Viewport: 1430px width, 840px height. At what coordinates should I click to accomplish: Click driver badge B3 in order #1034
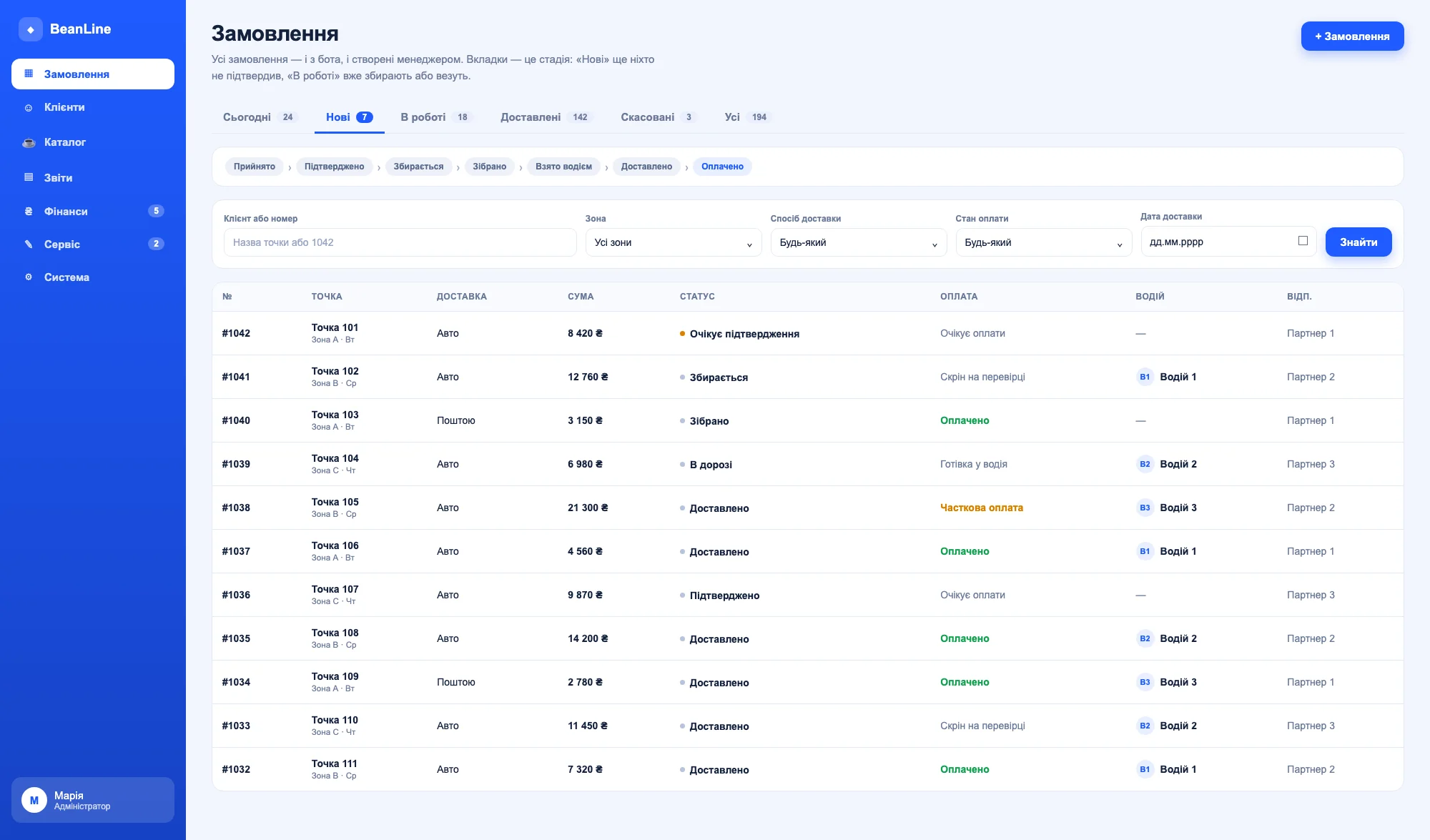pyautogui.click(x=1145, y=682)
